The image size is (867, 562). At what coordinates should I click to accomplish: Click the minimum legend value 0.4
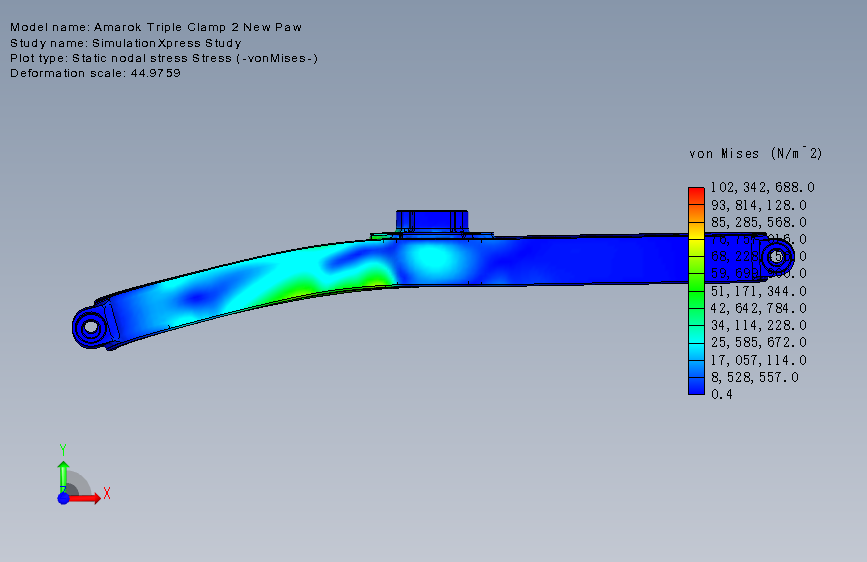(722, 394)
